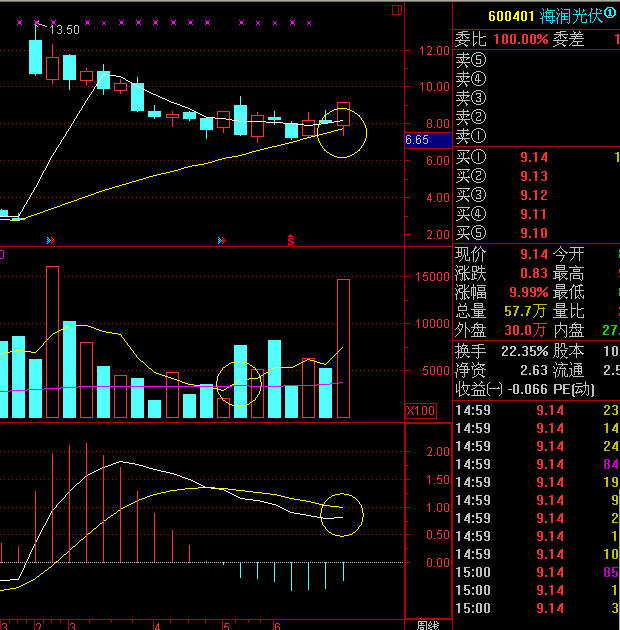Click the latest red candlestick inside the yellow circle
This screenshot has height=630, width=620.
[343, 115]
